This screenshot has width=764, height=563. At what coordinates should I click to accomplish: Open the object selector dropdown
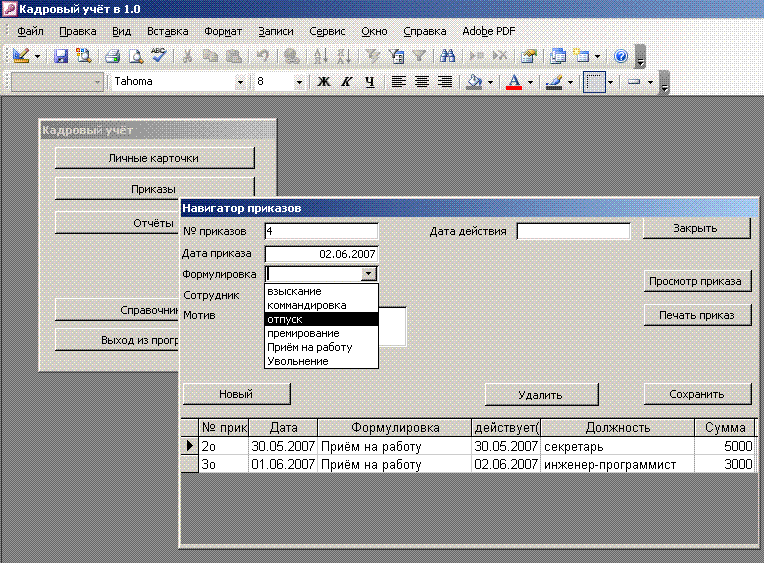point(97,82)
